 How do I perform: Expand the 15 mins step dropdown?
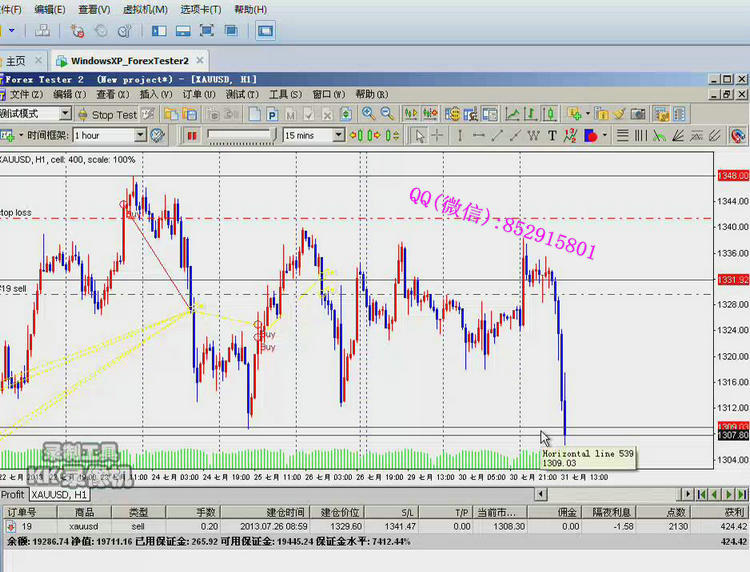[339, 135]
